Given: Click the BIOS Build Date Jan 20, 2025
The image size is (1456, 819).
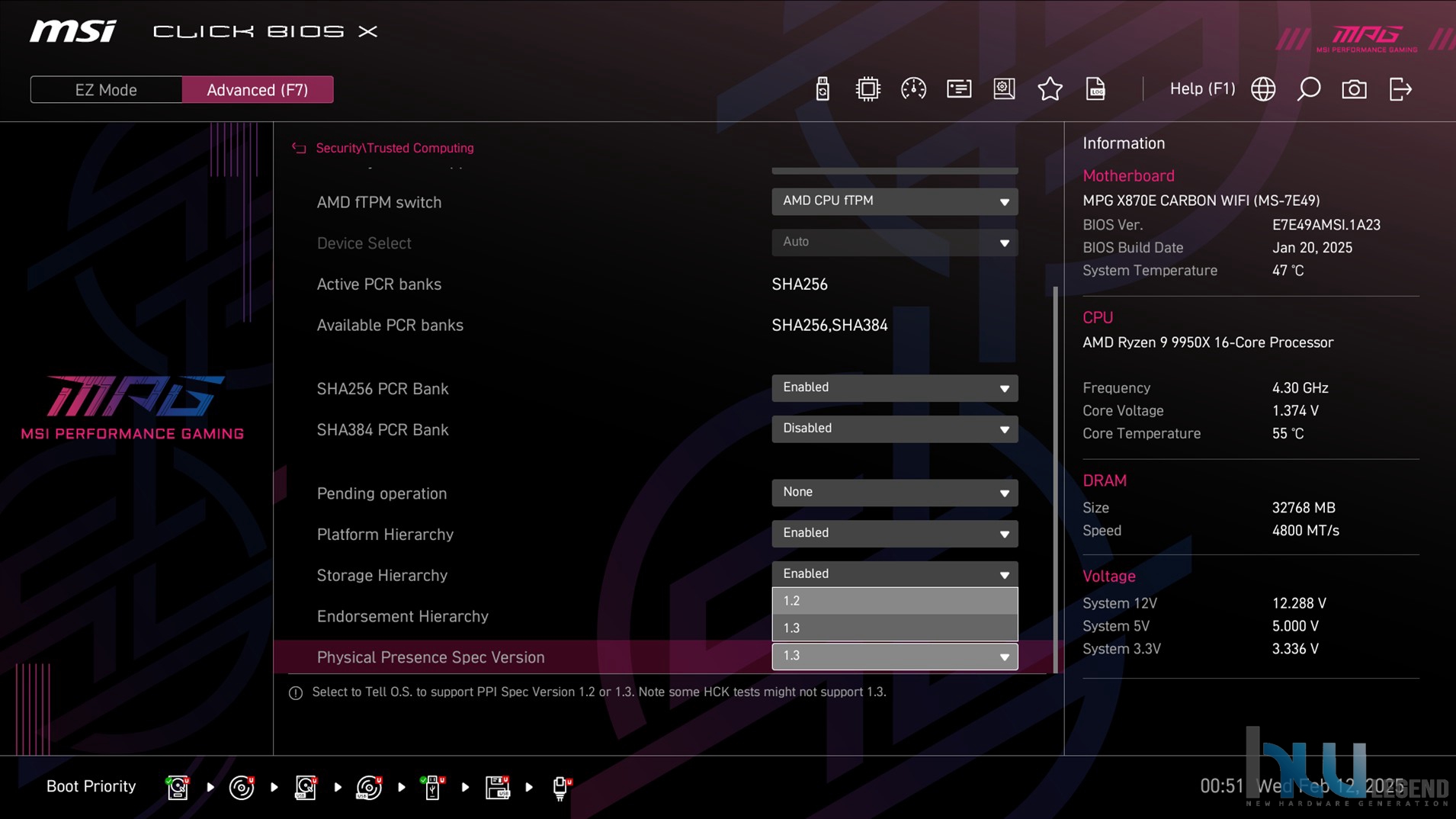Looking at the screenshot, I should (1312, 248).
